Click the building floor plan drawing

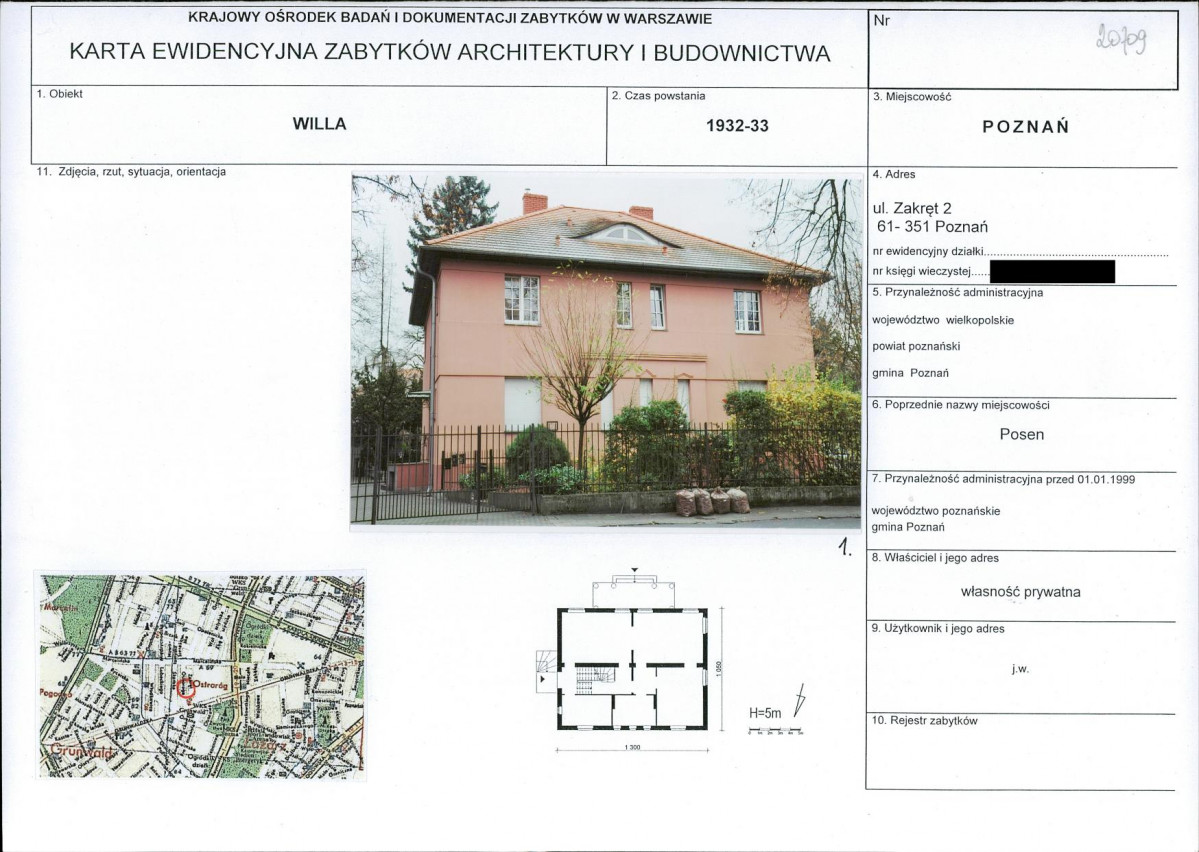[632, 662]
